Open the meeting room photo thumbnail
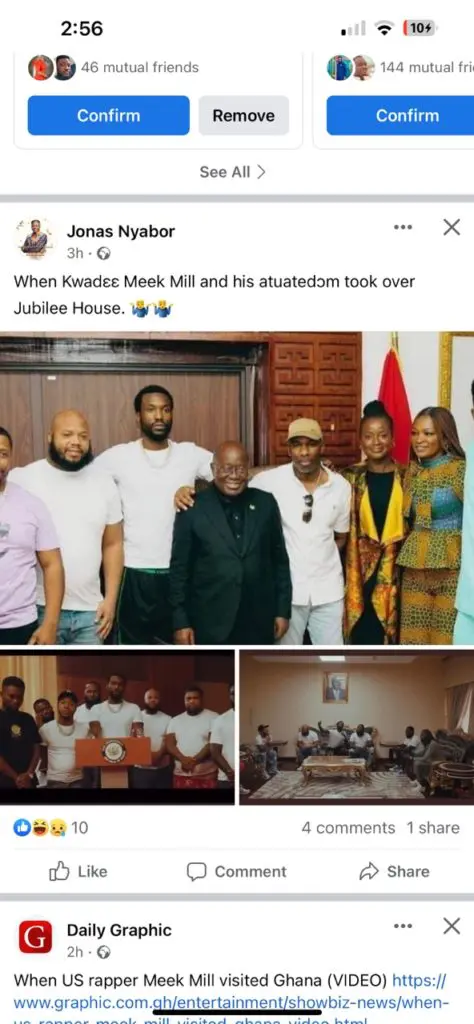 point(356,727)
